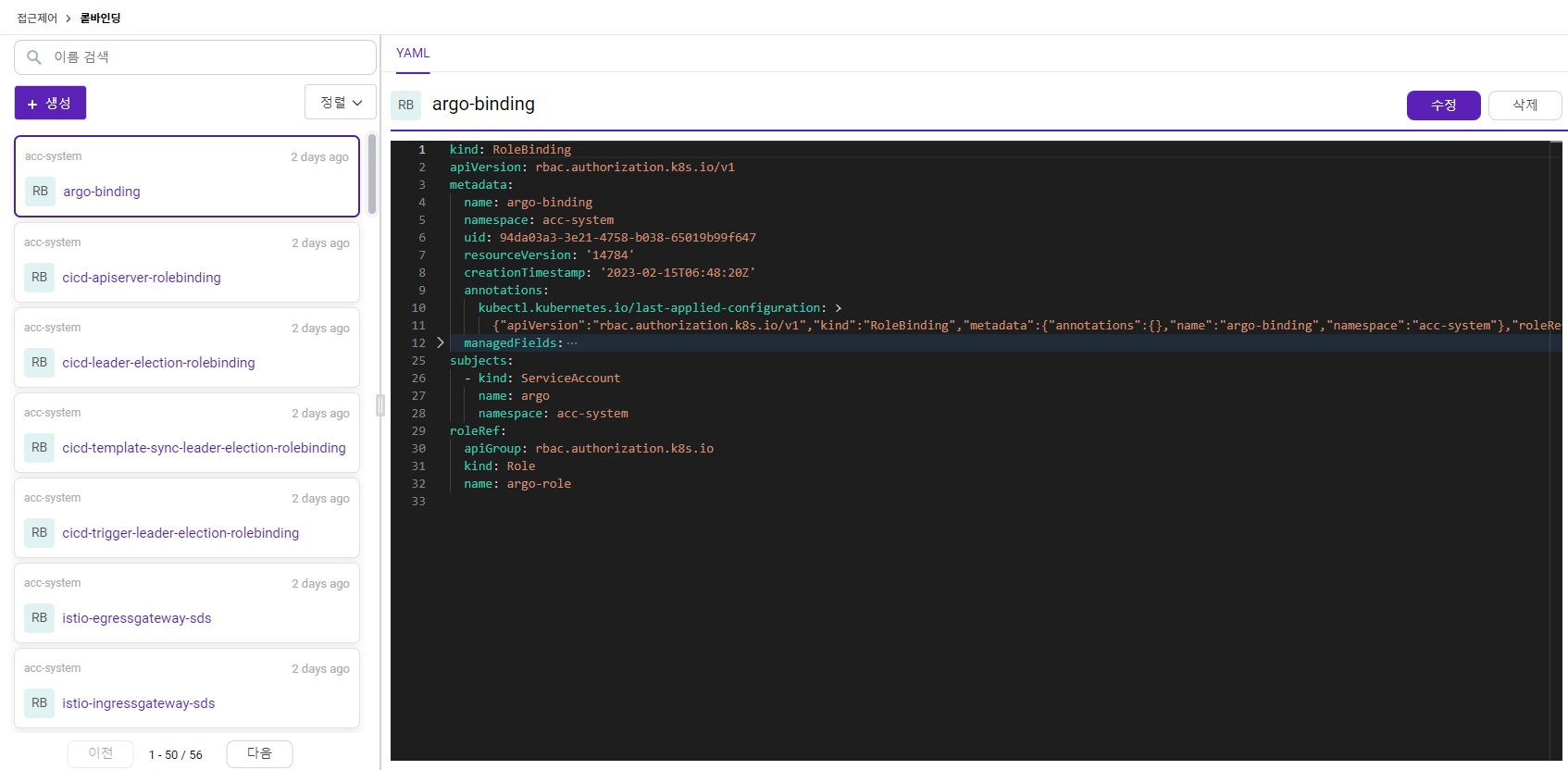
Task: Click the 'name: argo-role' line
Action: click(517, 483)
